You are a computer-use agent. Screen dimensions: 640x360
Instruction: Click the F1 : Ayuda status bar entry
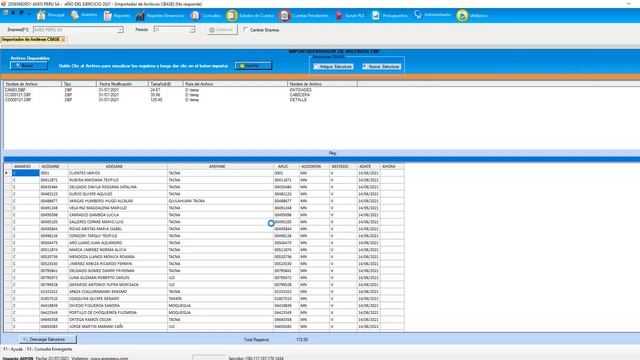pyautogui.click(x=13, y=349)
